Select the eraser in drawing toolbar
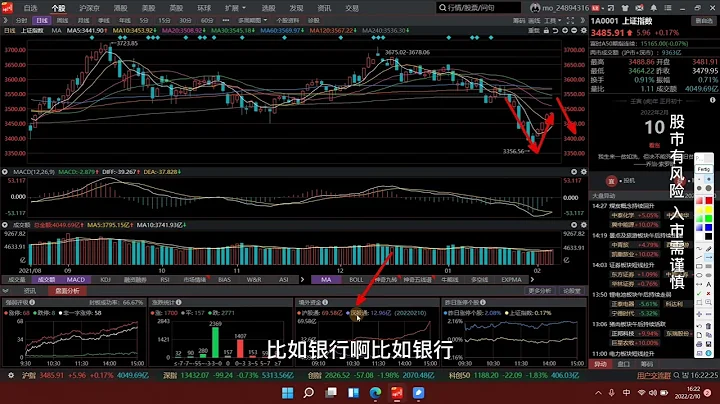 click(709, 248)
